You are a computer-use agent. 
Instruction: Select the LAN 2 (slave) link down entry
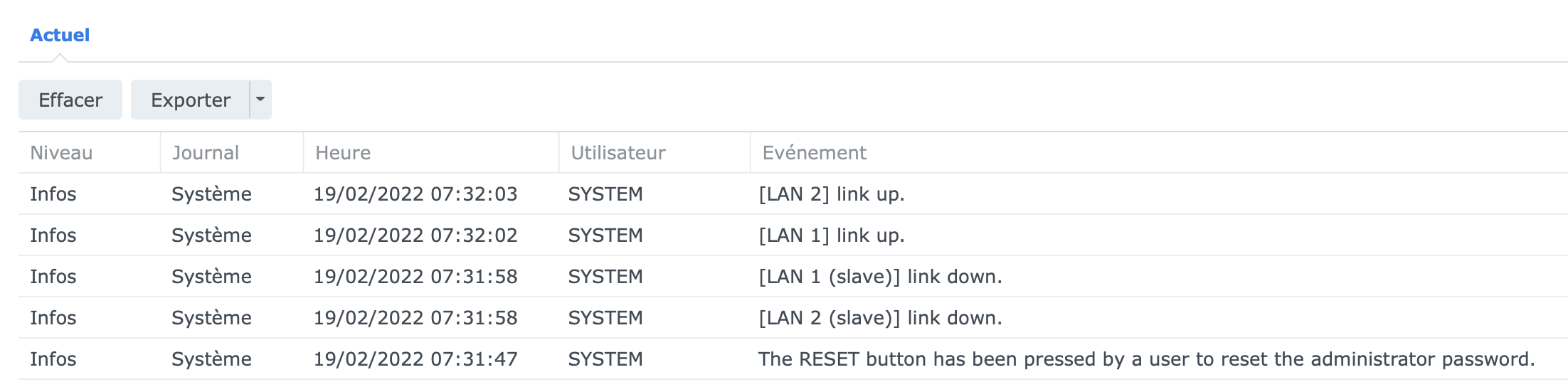(x=880, y=318)
